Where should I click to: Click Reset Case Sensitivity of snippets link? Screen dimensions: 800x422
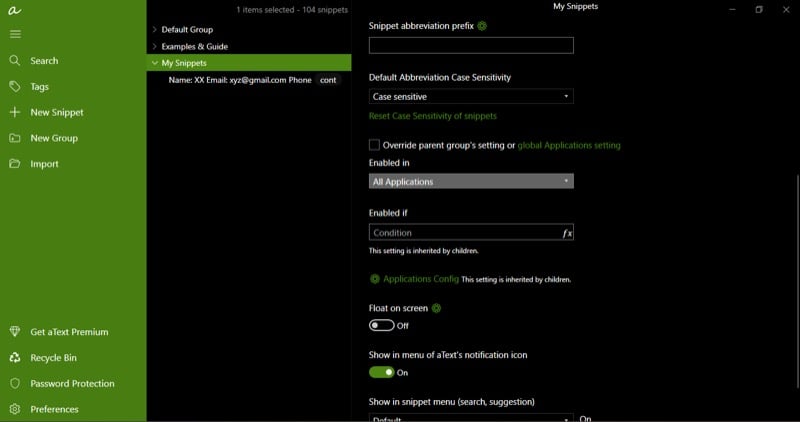(433, 116)
